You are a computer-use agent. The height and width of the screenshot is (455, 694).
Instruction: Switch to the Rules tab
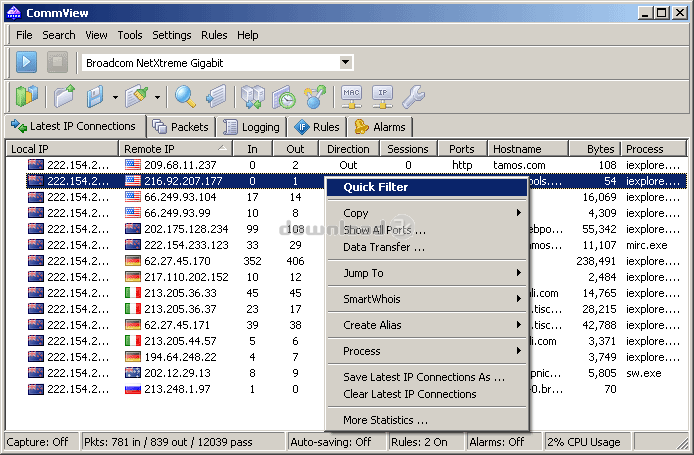pyautogui.click(x=317, y=127)
